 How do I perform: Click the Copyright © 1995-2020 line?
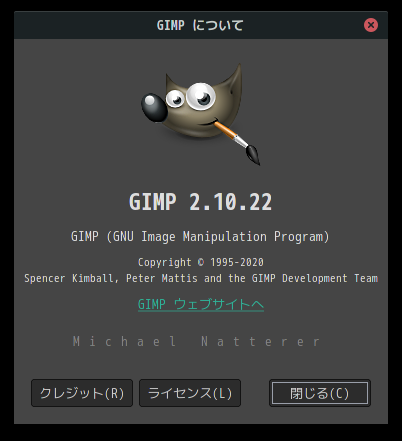pyautogui.click(x=201, y=262)
